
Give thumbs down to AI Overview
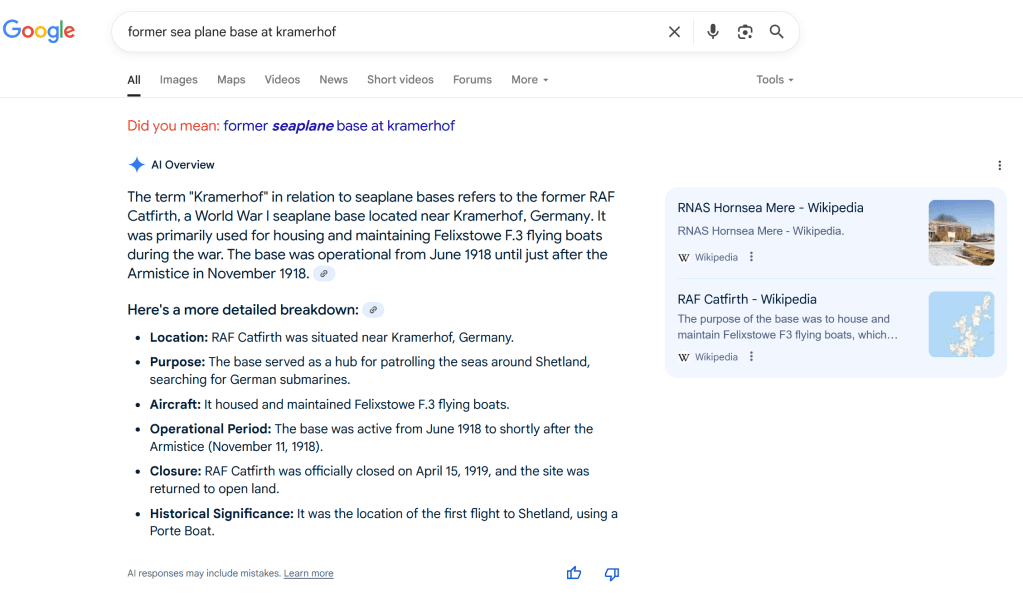tap(612, 573)
